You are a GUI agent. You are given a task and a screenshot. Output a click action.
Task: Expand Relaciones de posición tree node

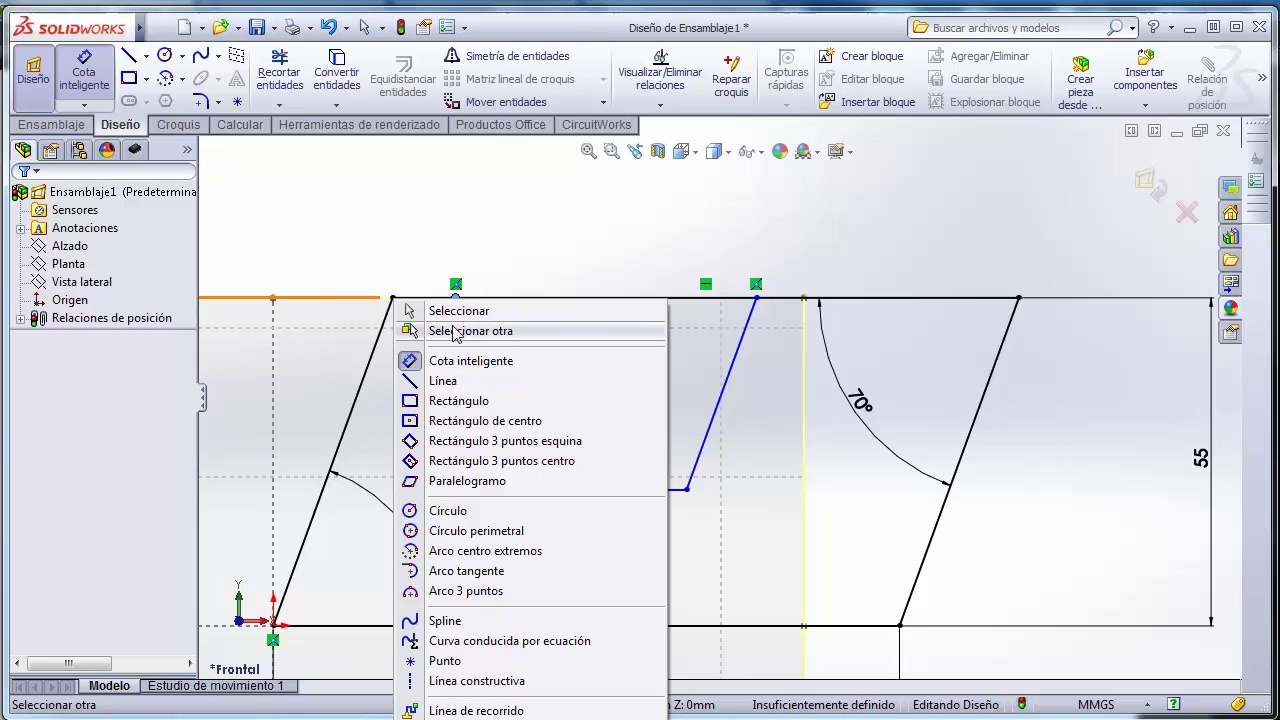click(21, 318)
